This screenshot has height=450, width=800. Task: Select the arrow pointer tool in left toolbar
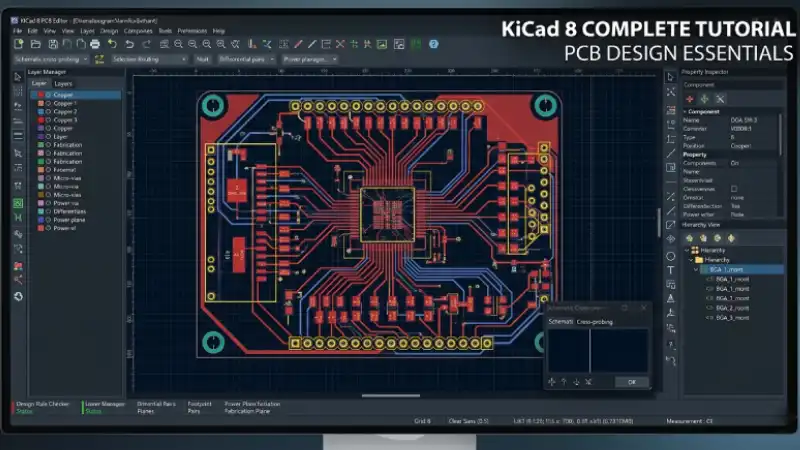(18, 77)
